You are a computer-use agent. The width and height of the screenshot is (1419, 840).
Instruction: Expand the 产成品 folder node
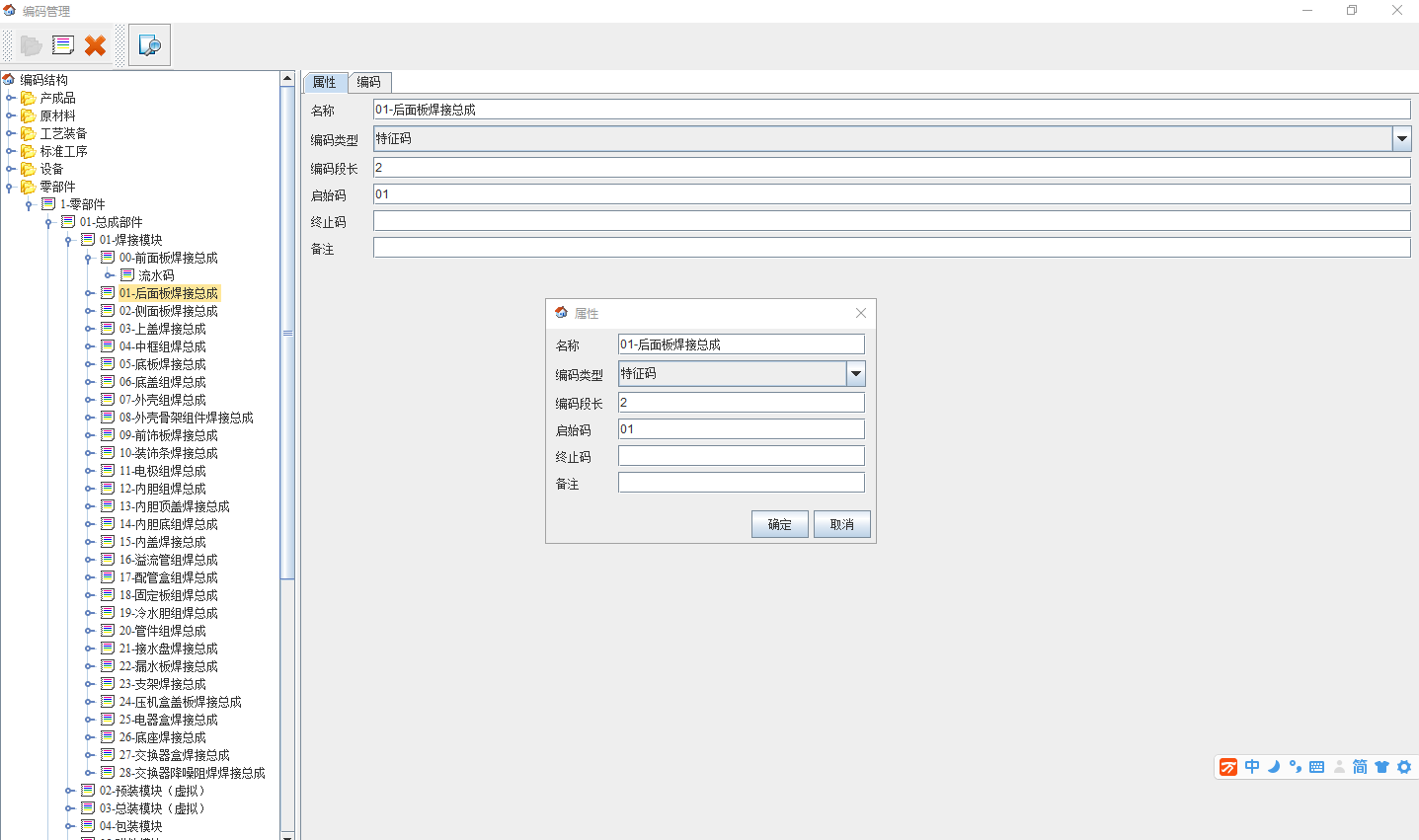coord(10,98)
